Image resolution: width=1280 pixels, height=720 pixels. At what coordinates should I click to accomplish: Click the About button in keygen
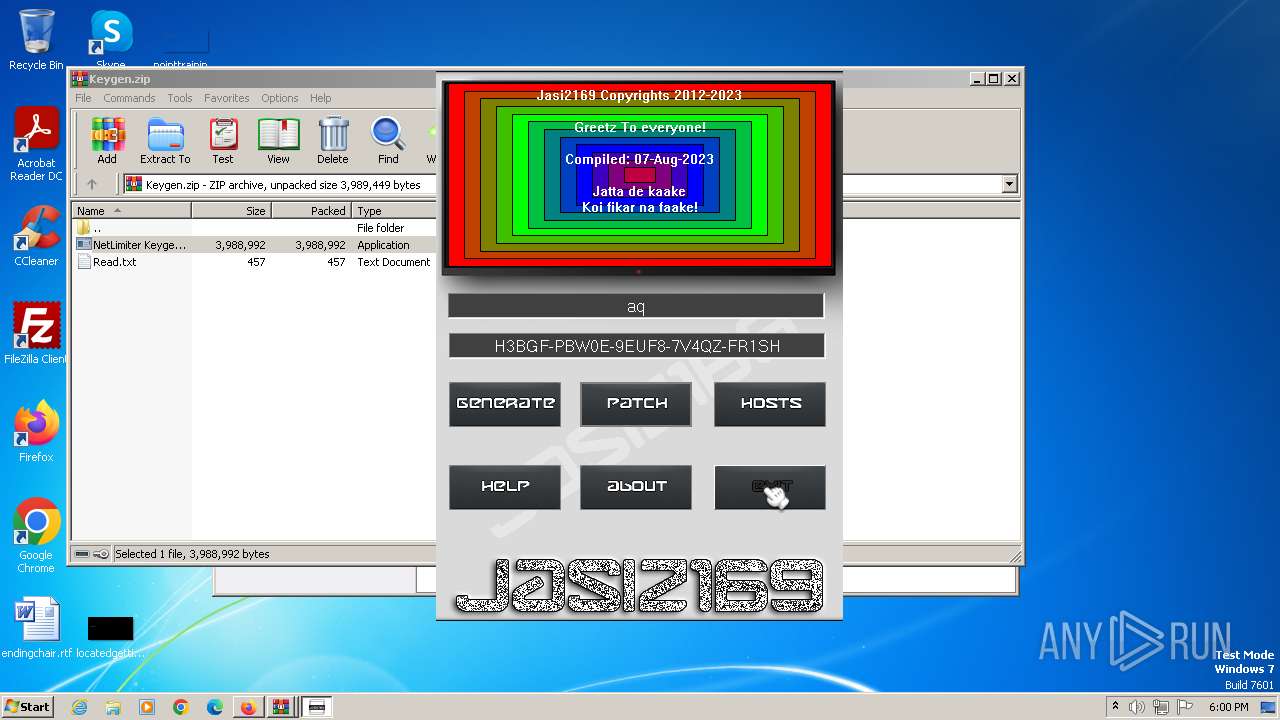point(636,487)
